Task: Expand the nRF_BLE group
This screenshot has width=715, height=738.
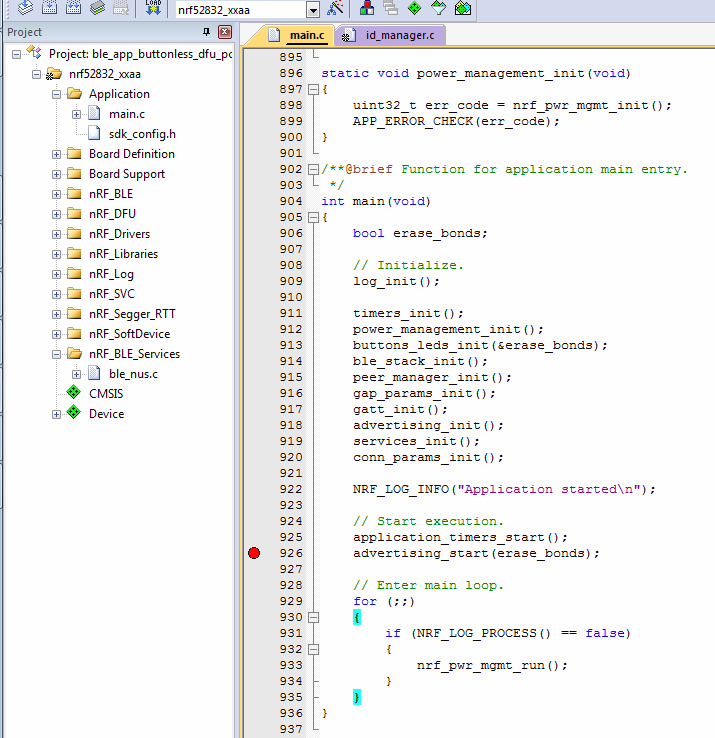Action: point(56,194)
